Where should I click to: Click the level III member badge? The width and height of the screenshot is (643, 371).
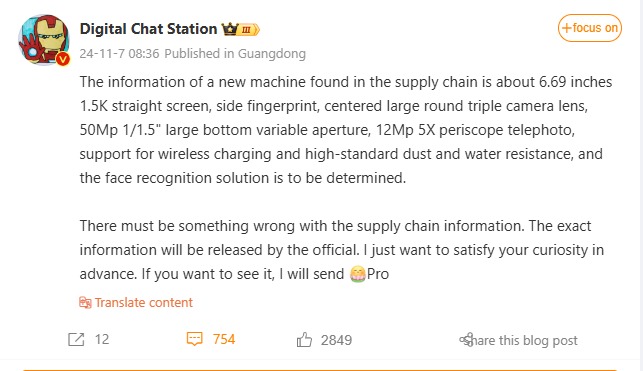point(249,30)
